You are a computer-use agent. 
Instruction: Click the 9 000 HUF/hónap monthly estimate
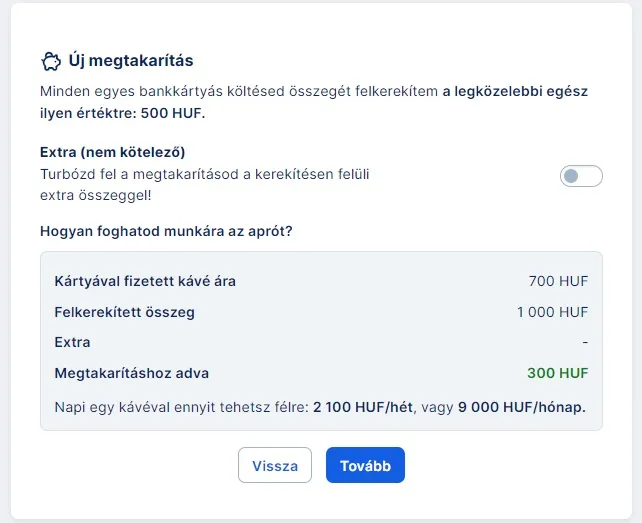click(x=521, y=407)
